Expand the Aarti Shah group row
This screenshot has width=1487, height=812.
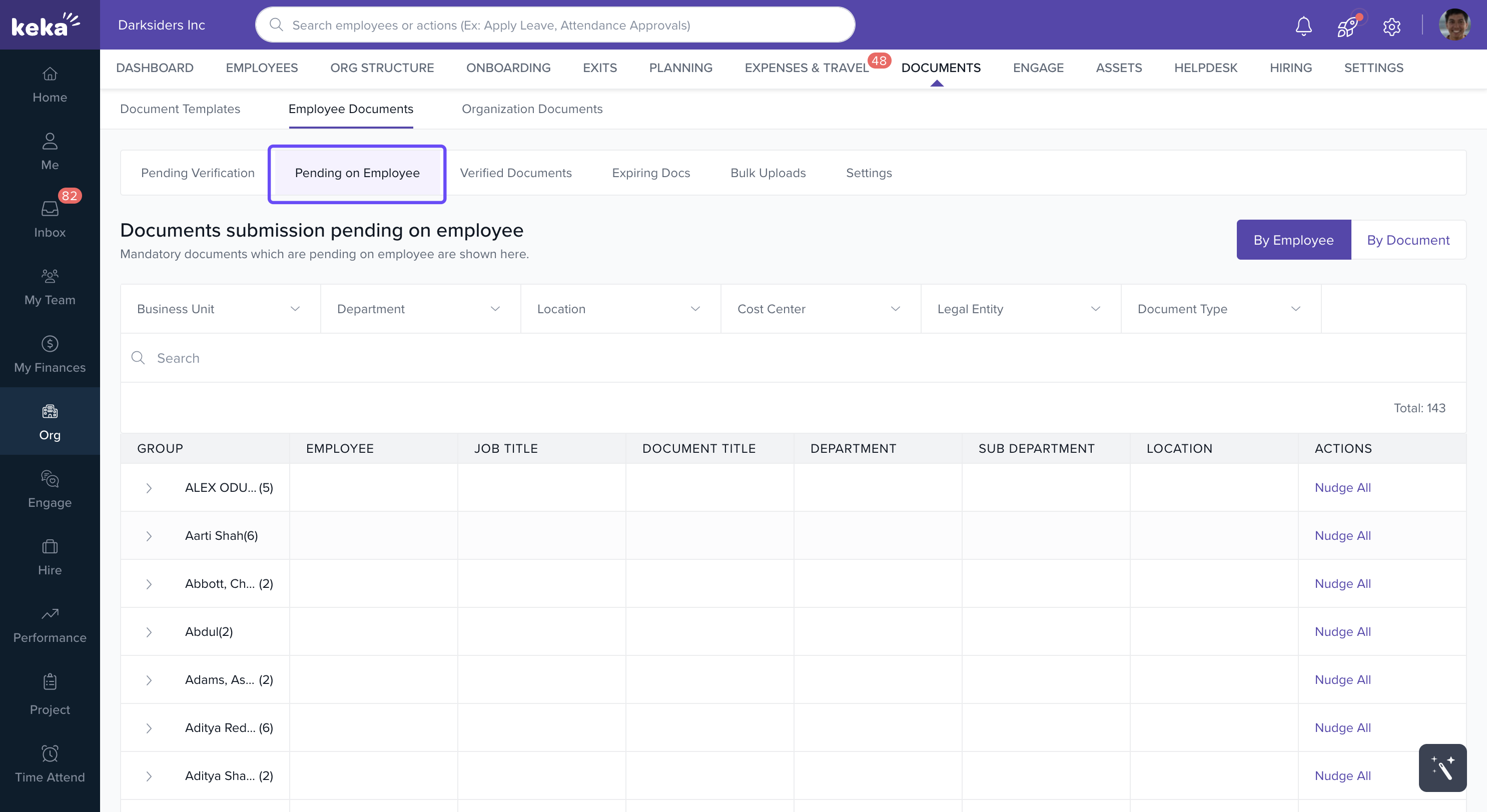pyautogui.click(x=149, y=536)
